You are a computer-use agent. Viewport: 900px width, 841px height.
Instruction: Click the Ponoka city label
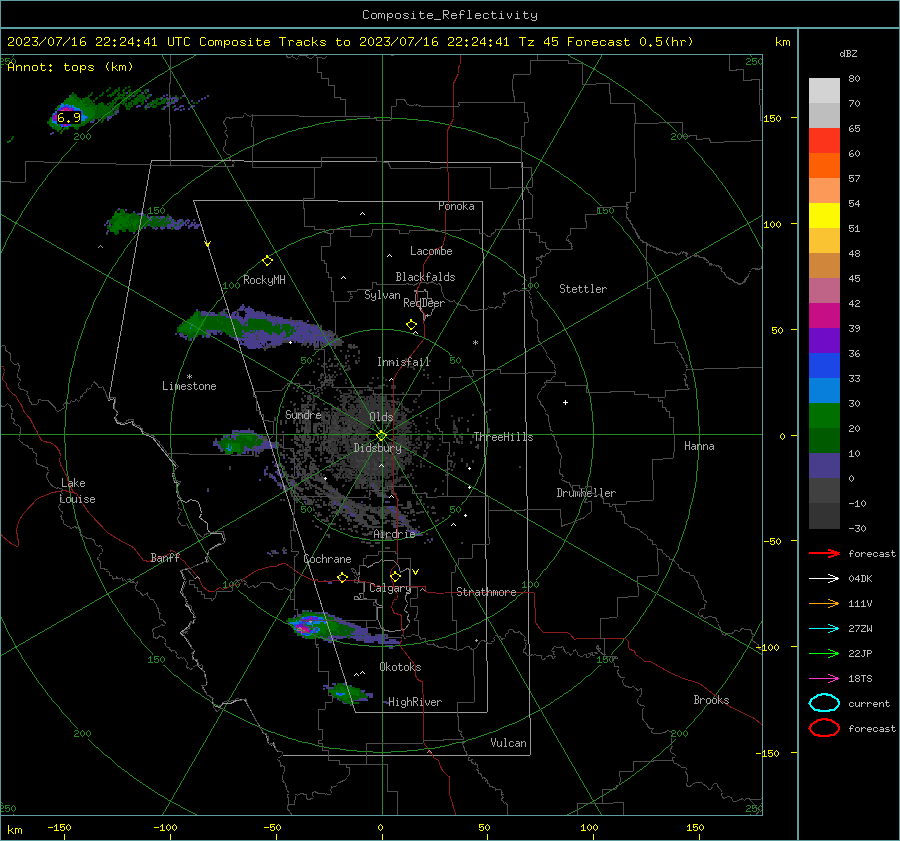coord(456,206)
